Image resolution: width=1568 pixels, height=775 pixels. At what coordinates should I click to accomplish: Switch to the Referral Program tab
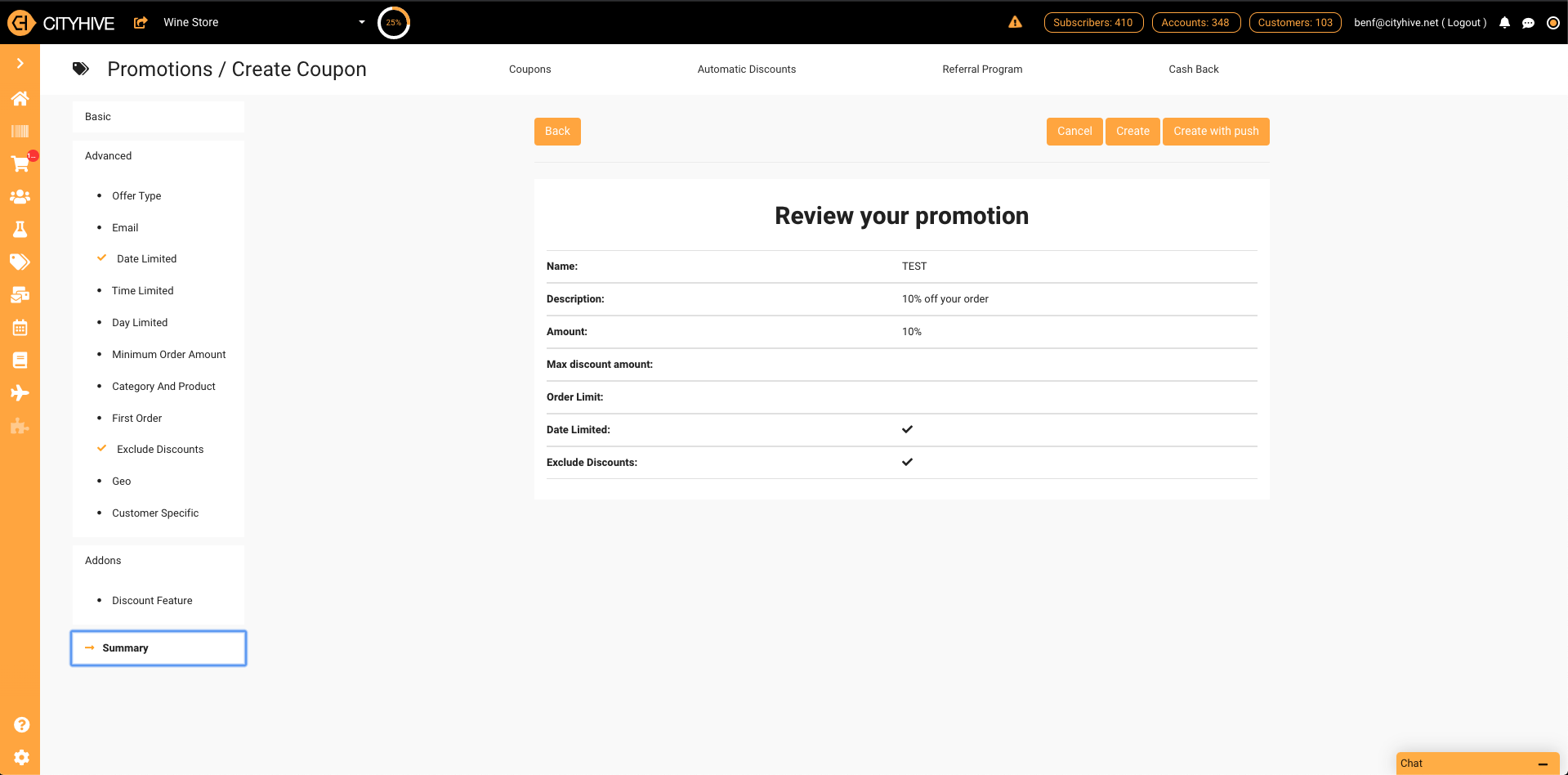(x=982, y=69)
